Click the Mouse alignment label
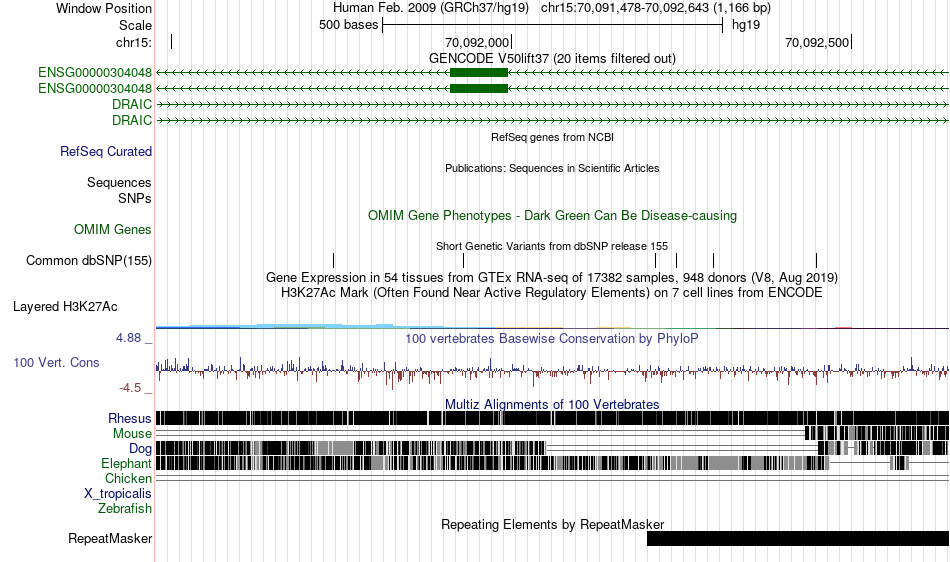 point(132,434)
